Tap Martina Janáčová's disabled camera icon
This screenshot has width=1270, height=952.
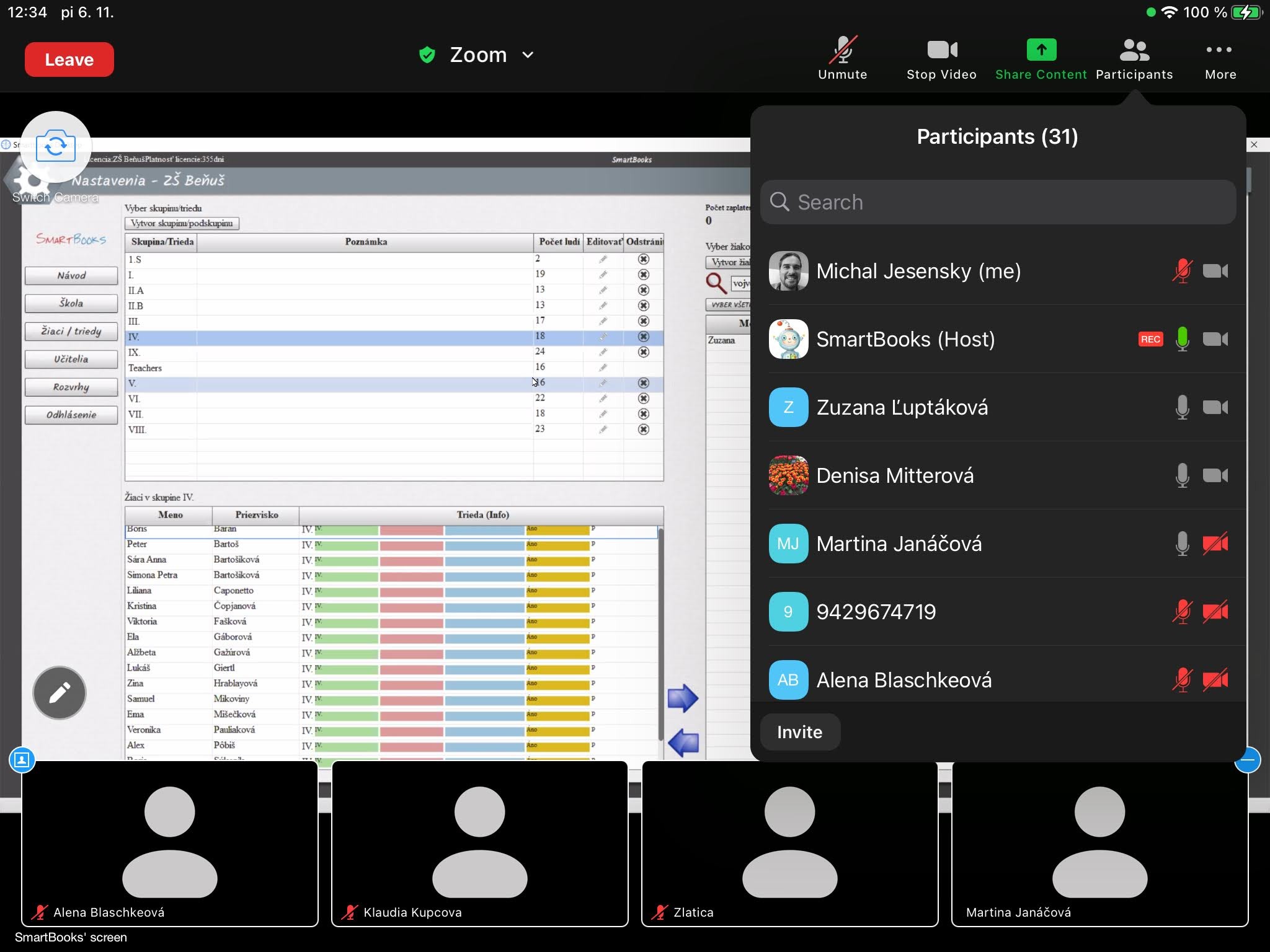(x=1215, y=544)
